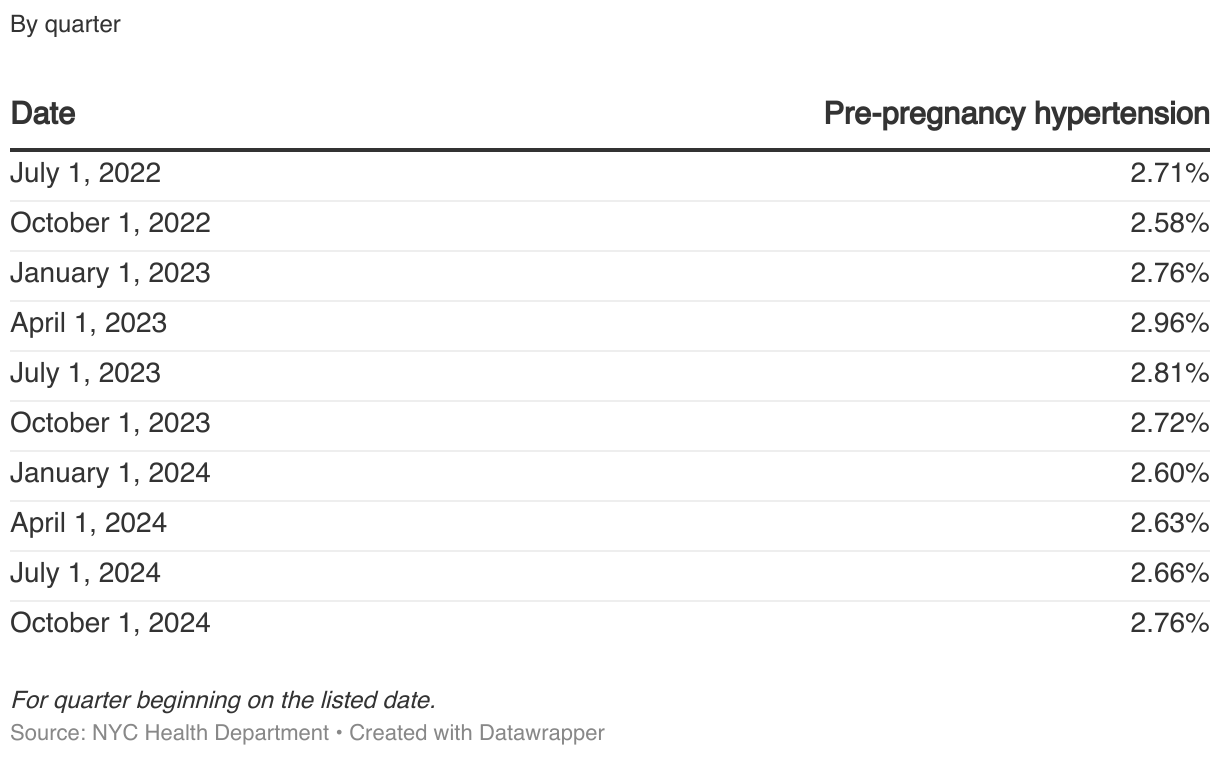1220x758 pixels.
Task: Click the October 1, 2023 row date
Action: pyautogui.click(x=110, y=423)
